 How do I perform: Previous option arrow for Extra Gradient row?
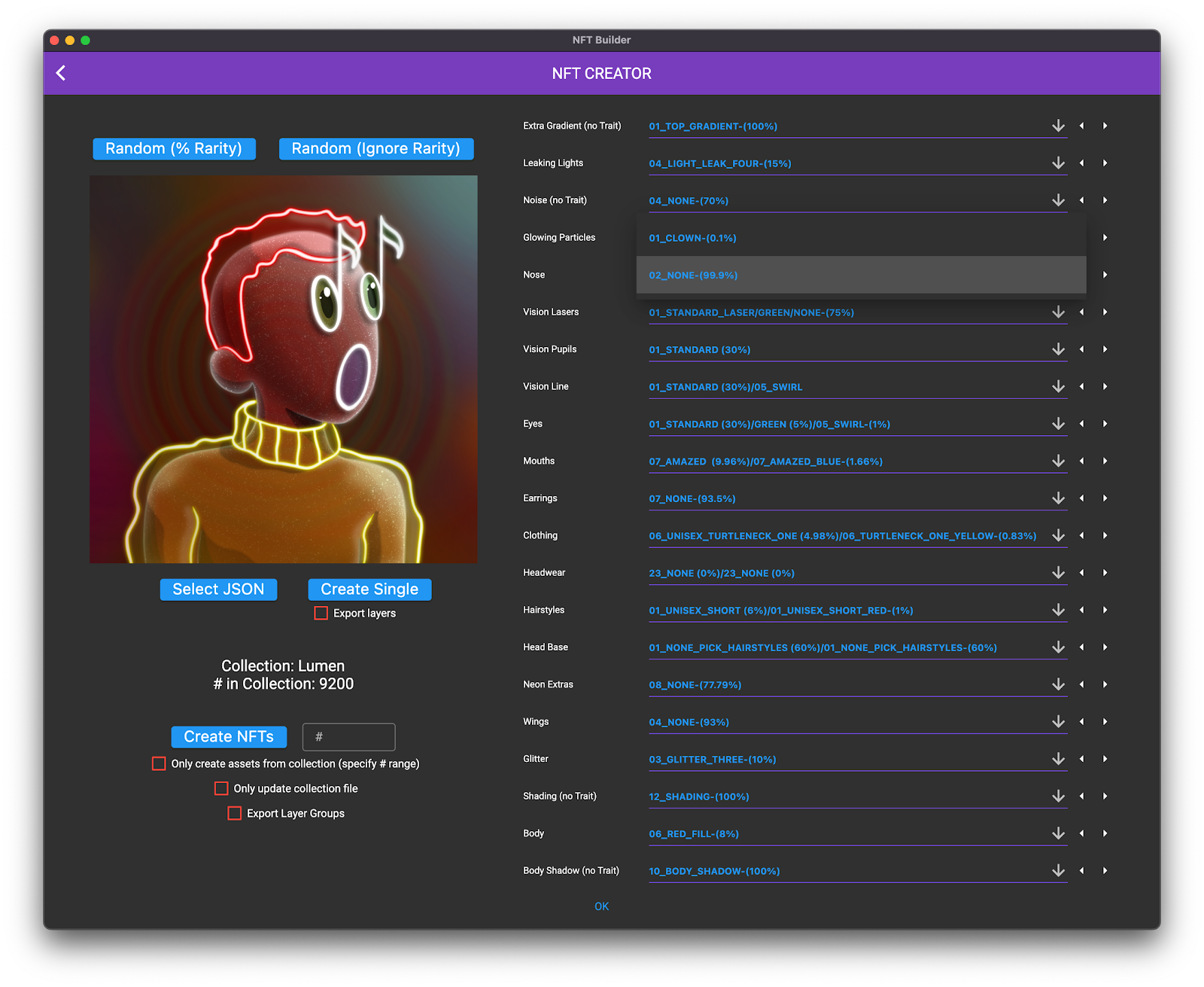(1081, 126)
